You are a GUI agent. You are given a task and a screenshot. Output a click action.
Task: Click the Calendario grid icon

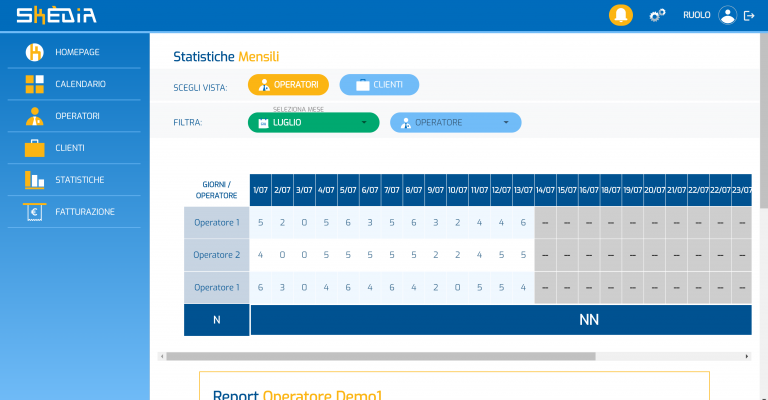click(35, 84)
